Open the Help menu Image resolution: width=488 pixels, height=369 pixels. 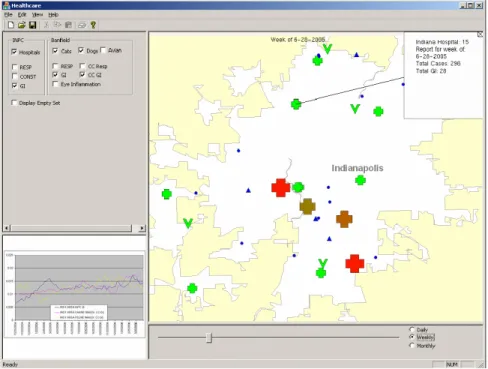pyautogui.click(x=53, y=15)
